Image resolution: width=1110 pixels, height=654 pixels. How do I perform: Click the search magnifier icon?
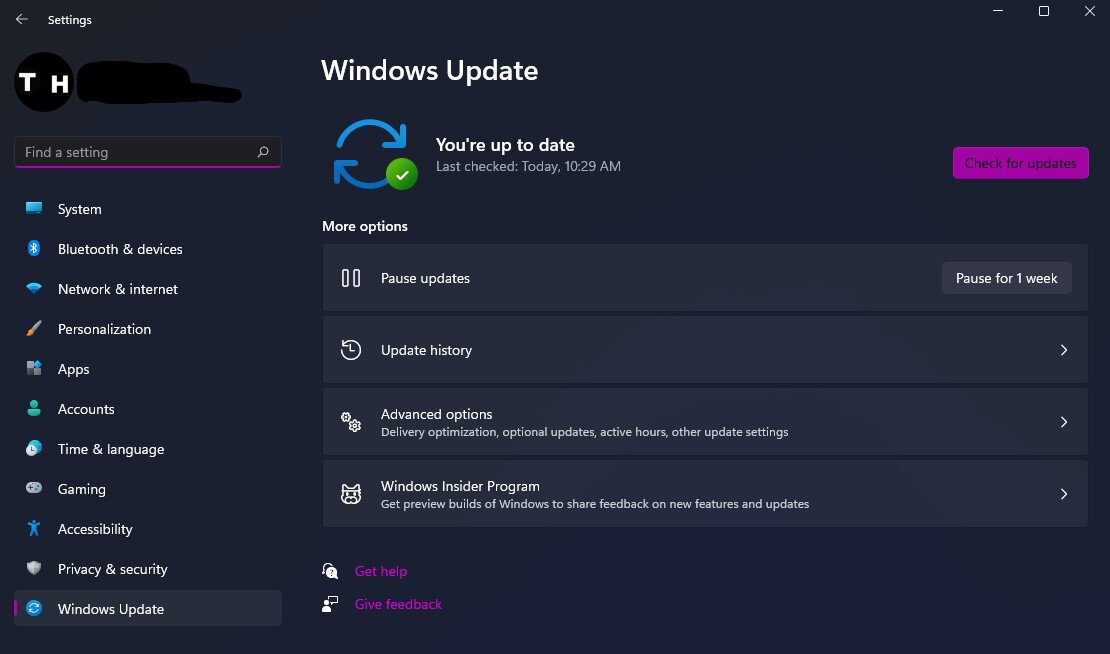tap(263, 151)
